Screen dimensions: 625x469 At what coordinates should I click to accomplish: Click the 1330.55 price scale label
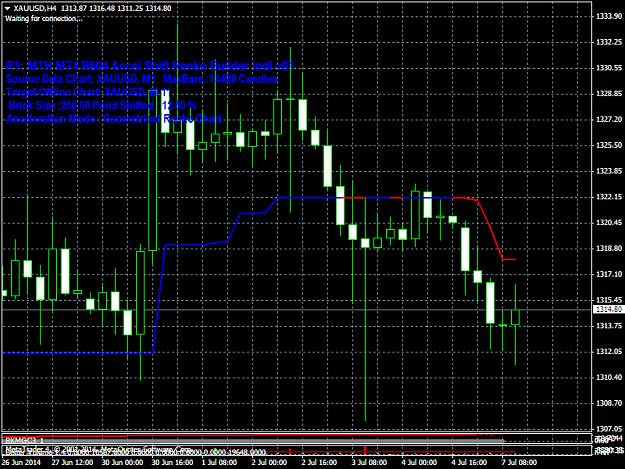click(609, 68)
